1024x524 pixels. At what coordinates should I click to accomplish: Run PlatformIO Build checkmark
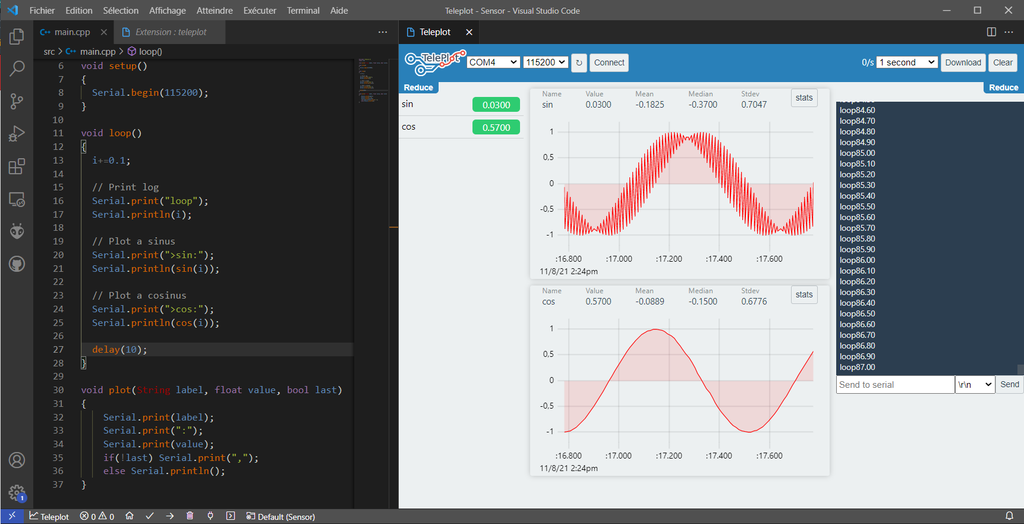pos(150,516)
